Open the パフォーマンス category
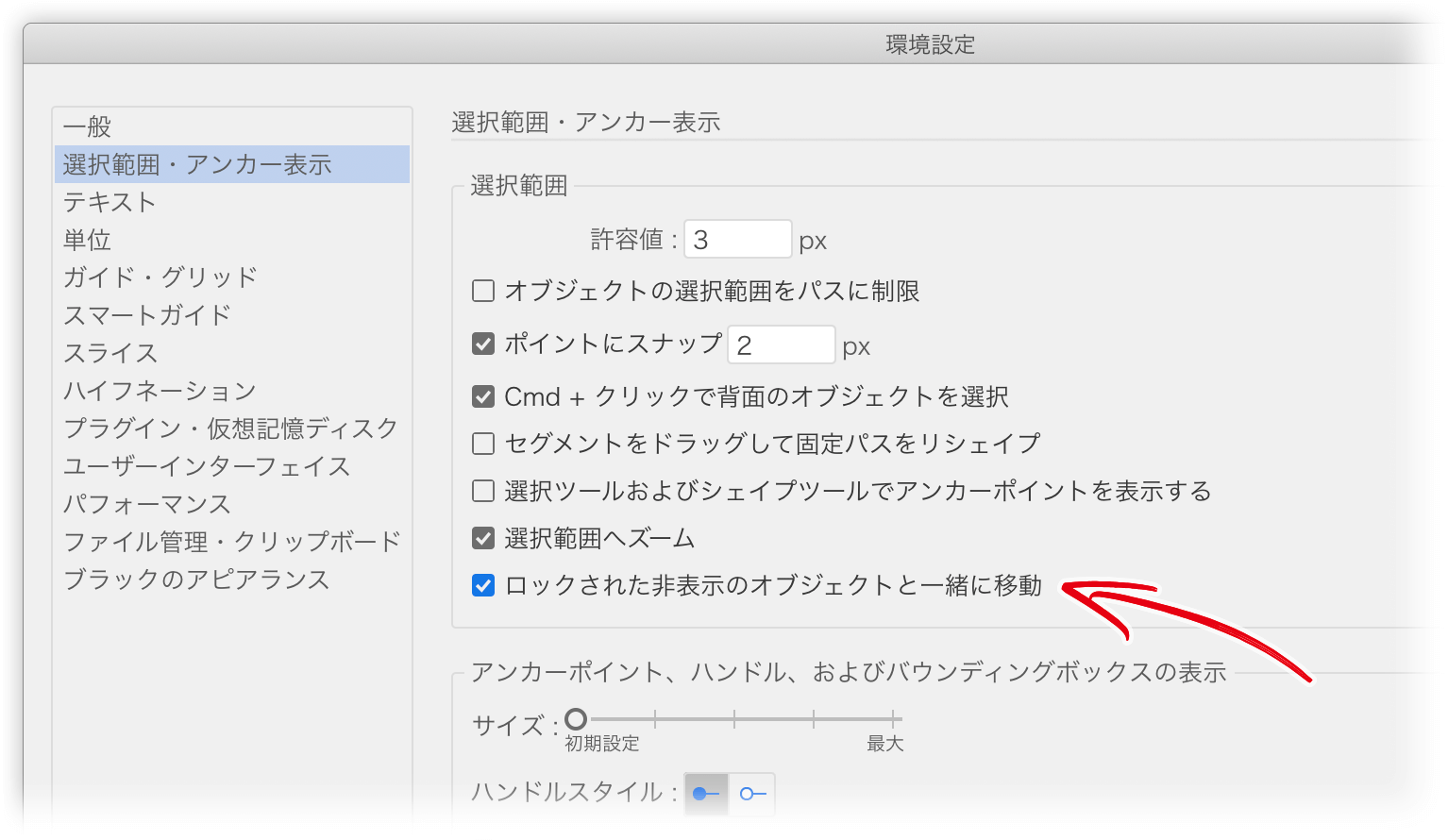The width and height of the screenshot is (1448, 840). coord(231,504)
